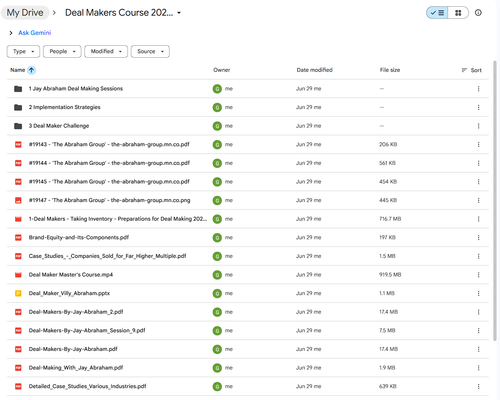The image size is (500, 400).
Task: Select Deal-Makers-By-Jay-Abraham.pdf file name
Action: click(73, 349)
